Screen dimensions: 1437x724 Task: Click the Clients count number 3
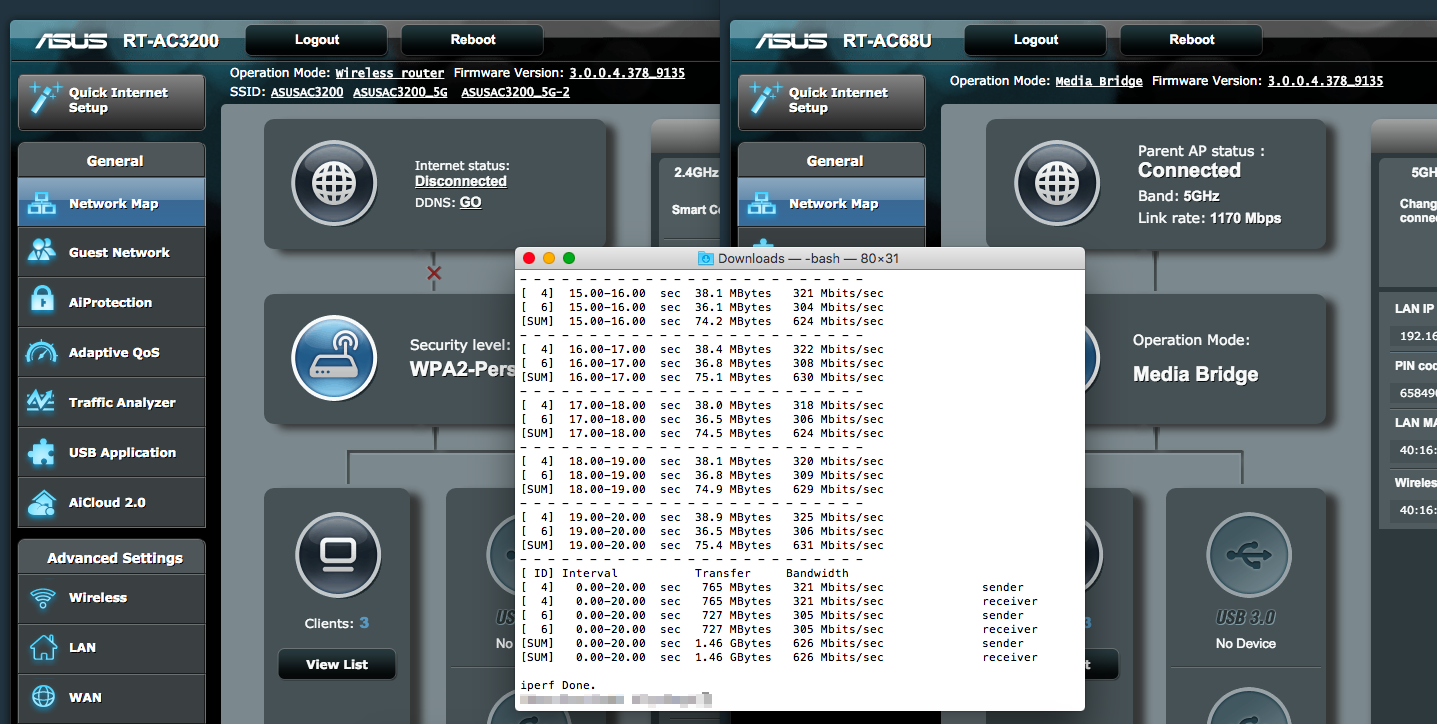364,623
